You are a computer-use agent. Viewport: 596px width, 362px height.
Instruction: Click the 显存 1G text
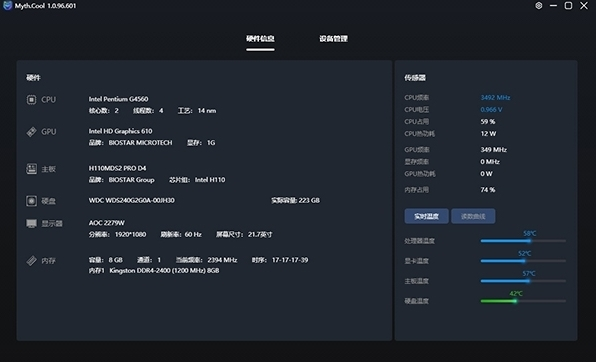click(x=201, y=143)
